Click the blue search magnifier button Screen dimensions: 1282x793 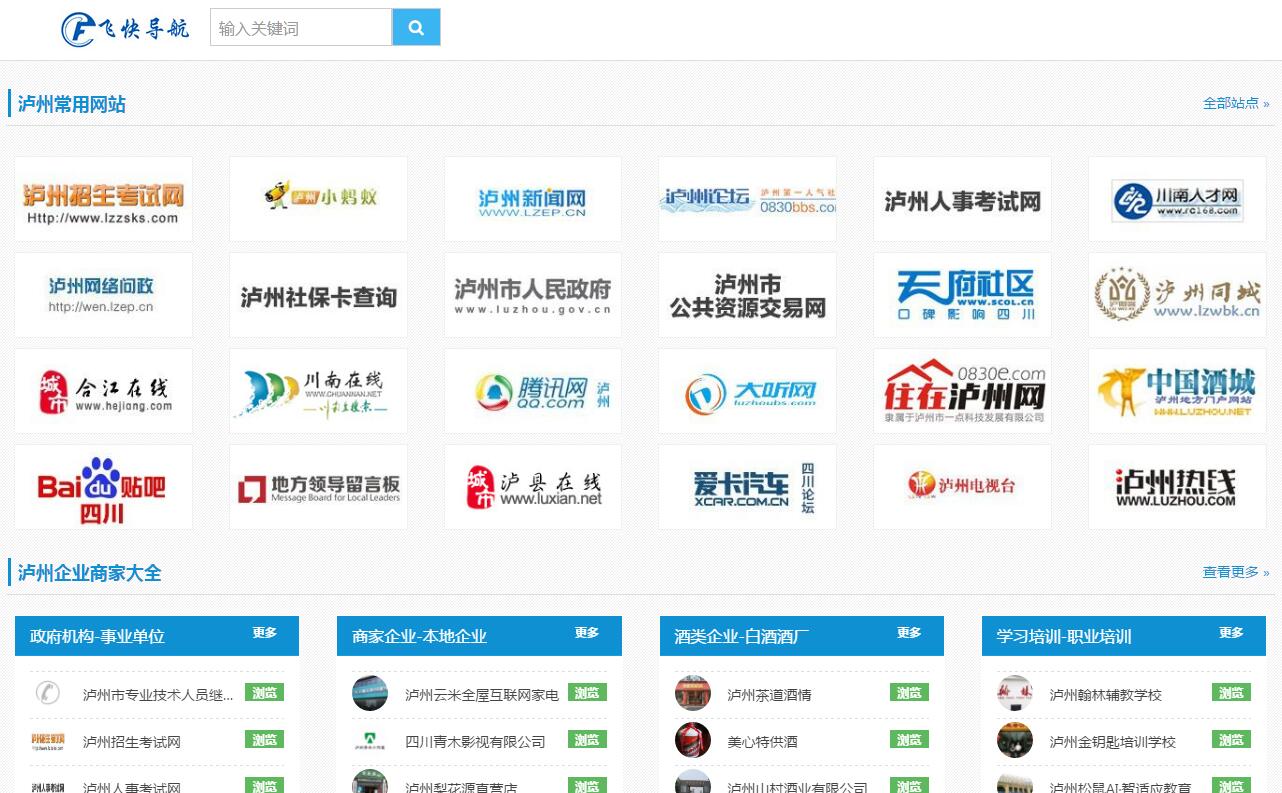(x=416, y=28)
